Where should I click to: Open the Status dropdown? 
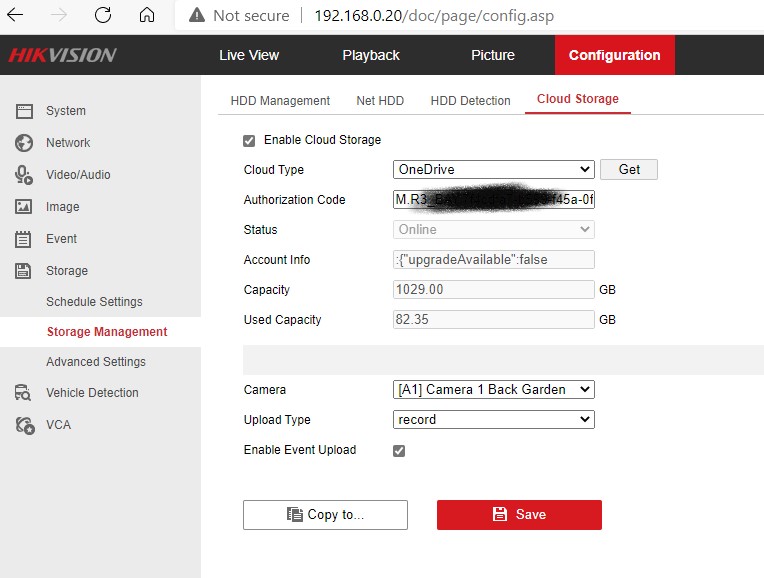coord(494,230)
